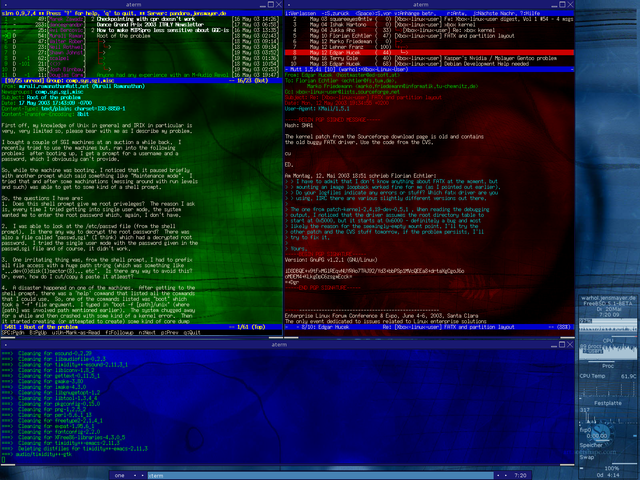
Task: Open window menu dot of bottom aterm window
Action: (4, 344)
